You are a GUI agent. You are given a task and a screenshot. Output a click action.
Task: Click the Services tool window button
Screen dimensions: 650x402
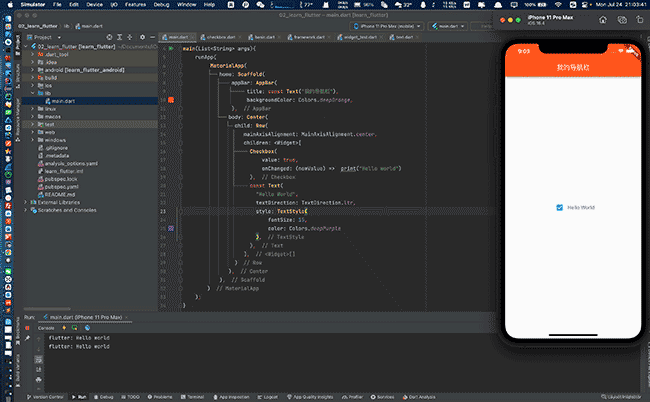tap(382, 397)
